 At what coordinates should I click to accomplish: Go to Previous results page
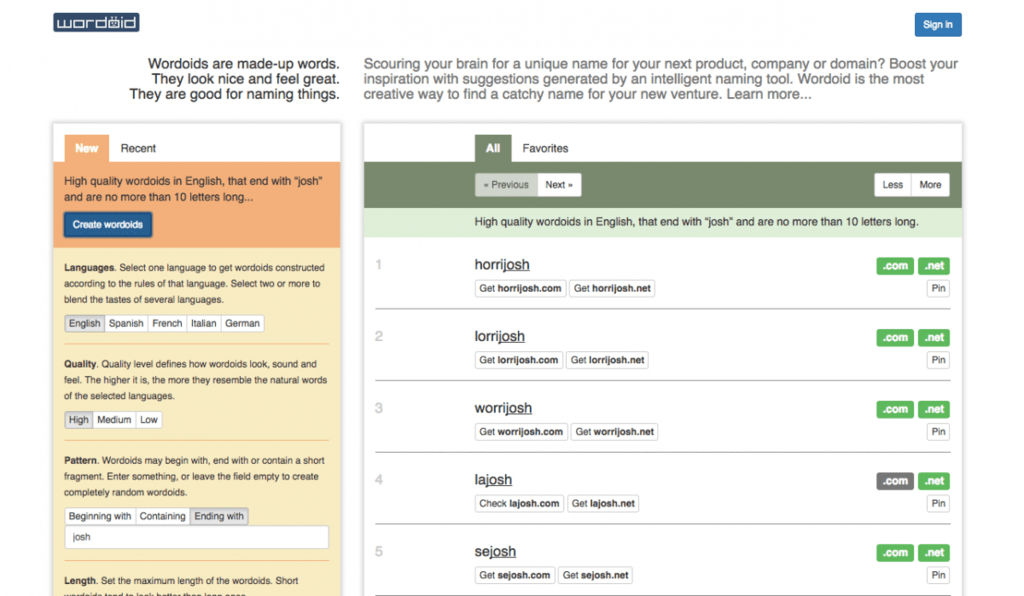coord(506,185)
